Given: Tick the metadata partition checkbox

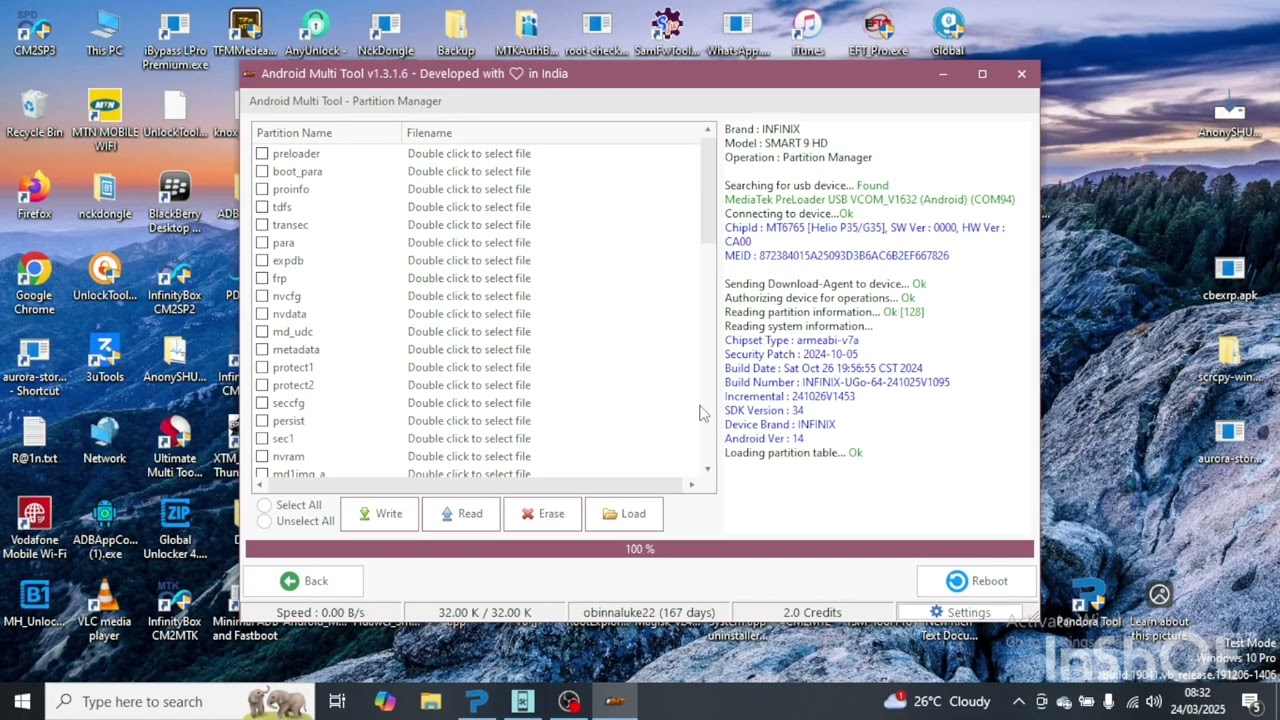Looking at the screenshot, I should [262, 350].
